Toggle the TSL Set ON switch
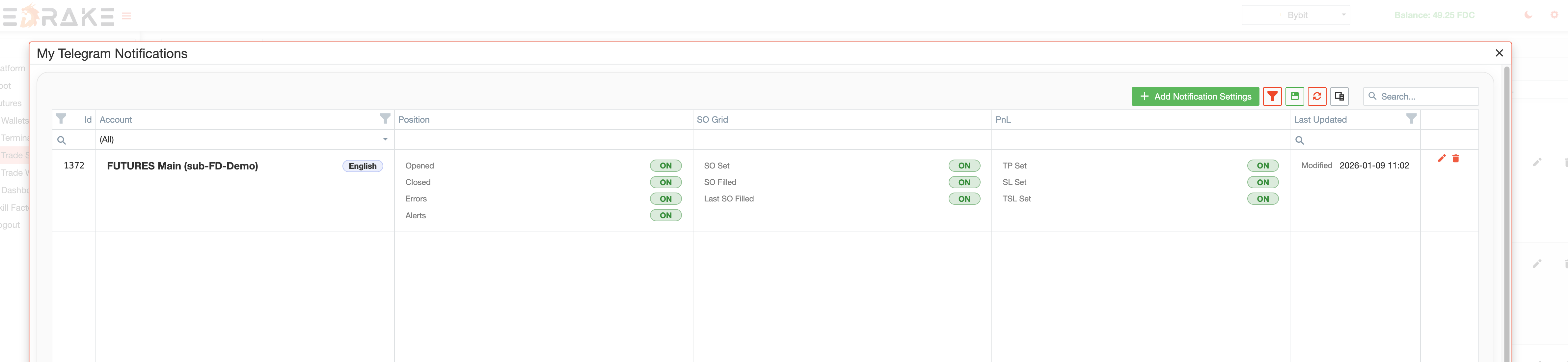1568x362 pixels. [x=1262, y=199]
